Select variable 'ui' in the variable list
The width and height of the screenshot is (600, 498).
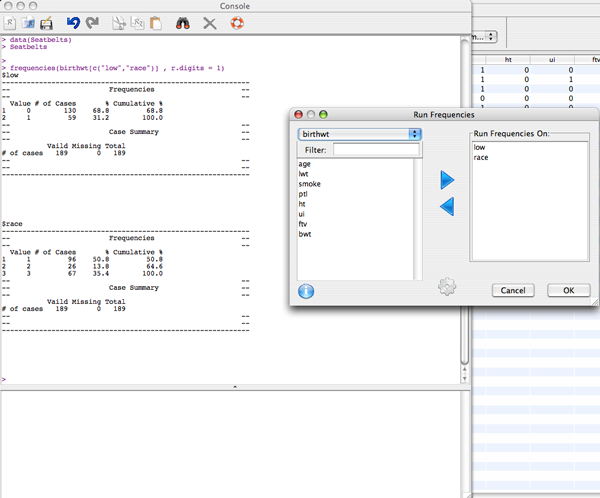pyautogui.click(x=302, y=214)
